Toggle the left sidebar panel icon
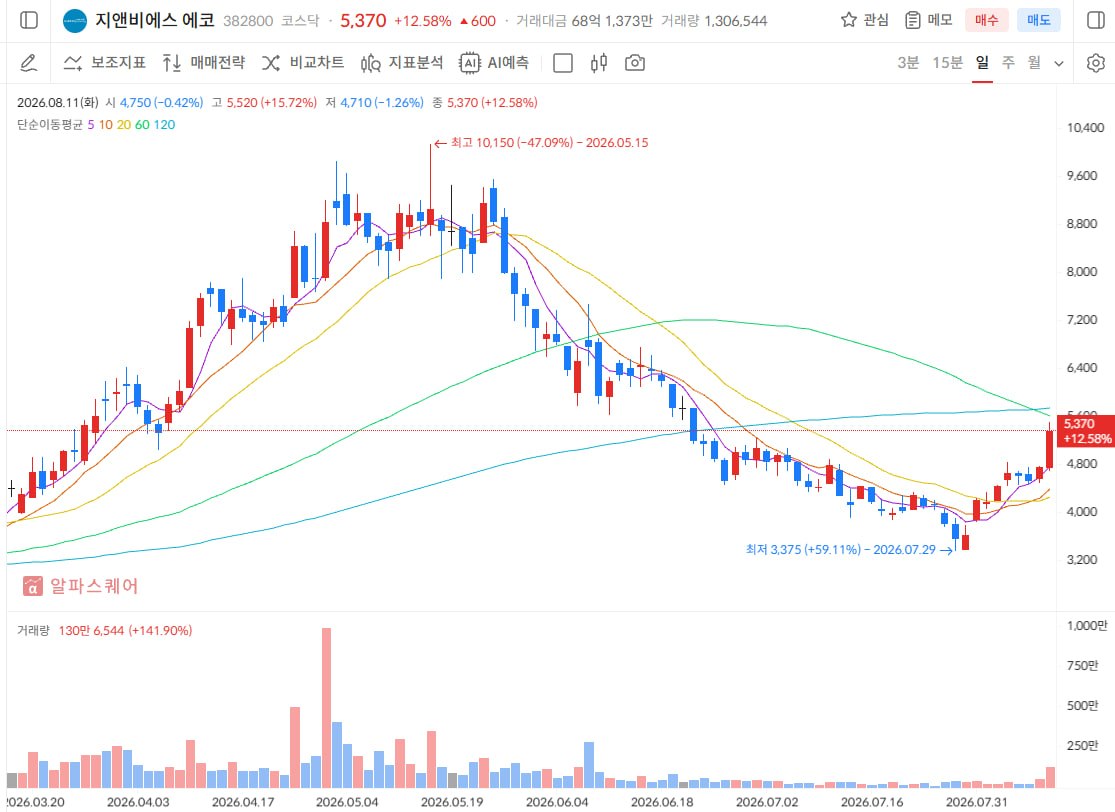 click(x=29, y=20)
